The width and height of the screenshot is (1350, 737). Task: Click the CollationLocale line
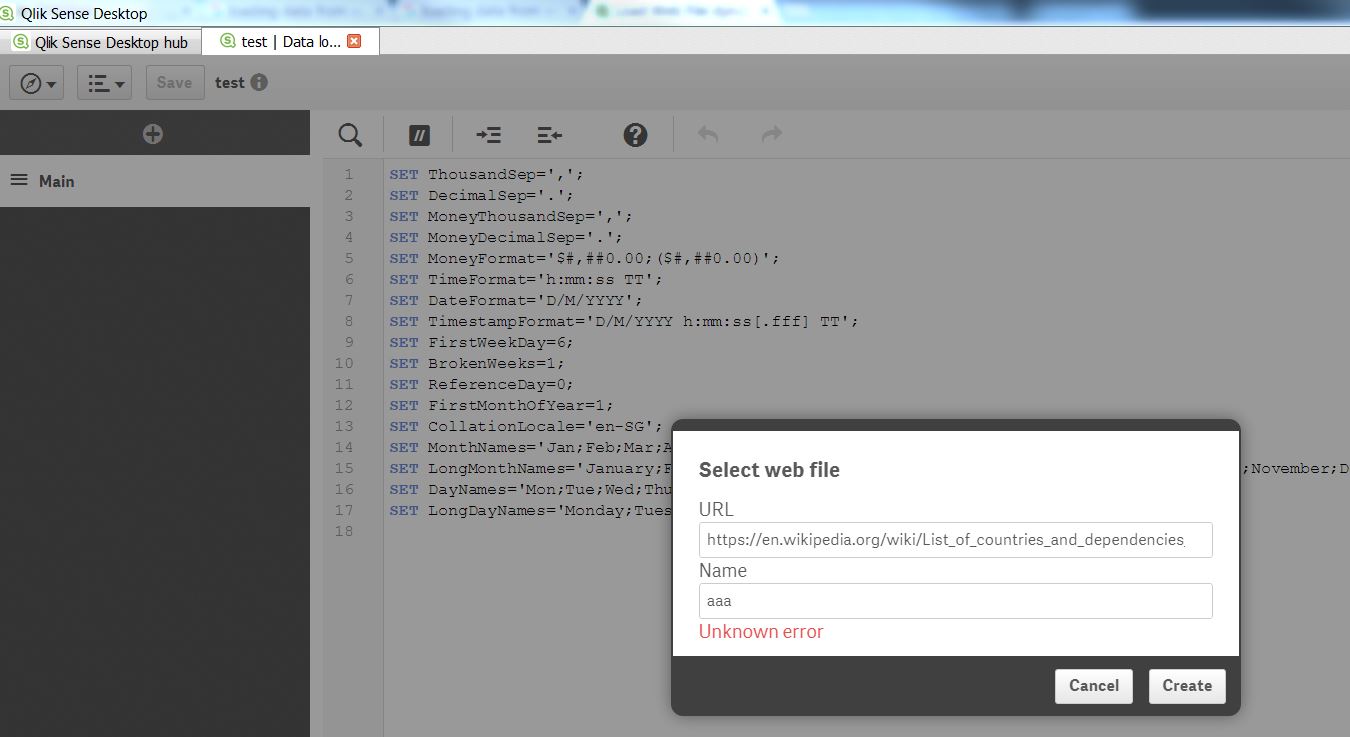(526, 426)
